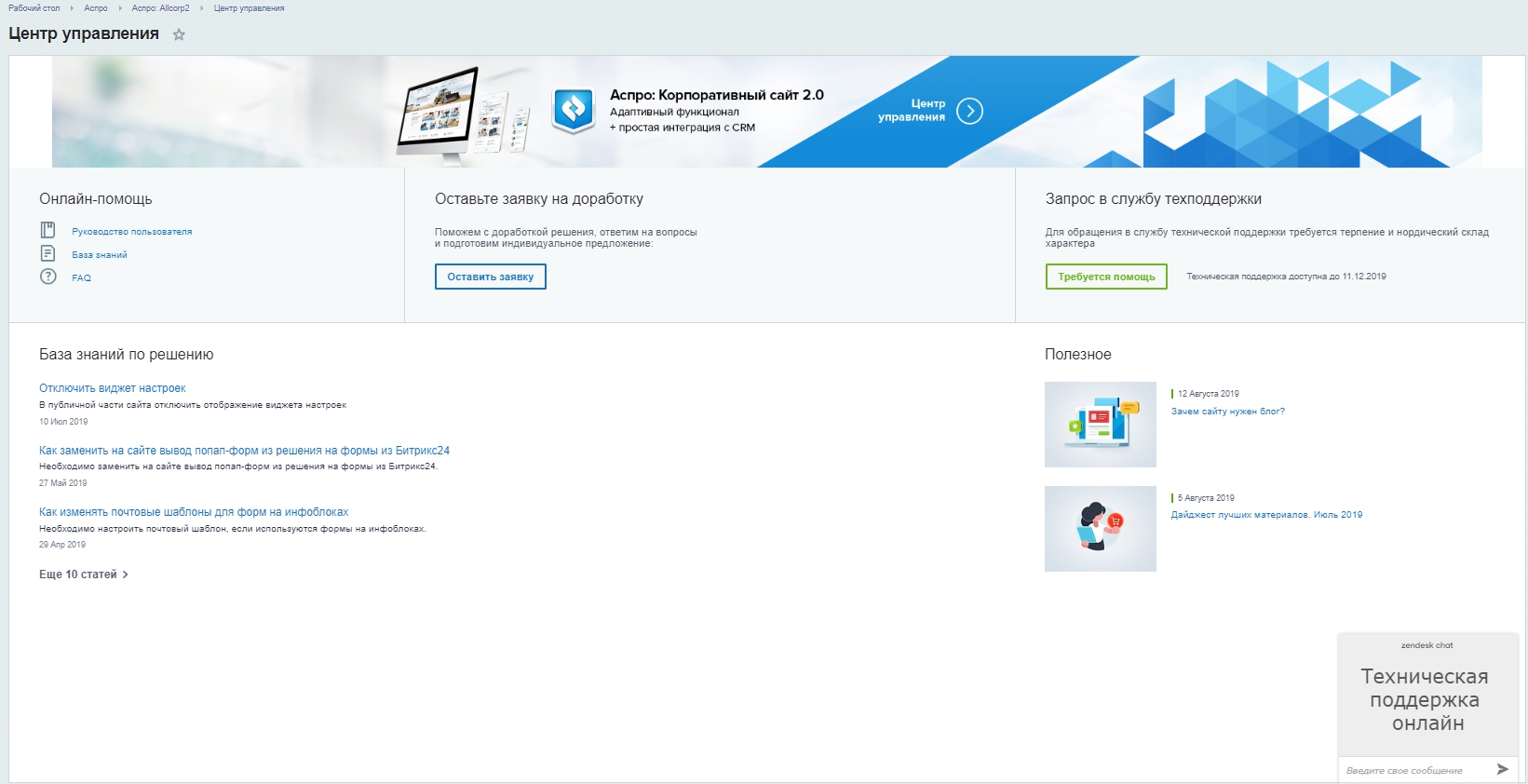Open article about replacing popup forms with Битрикс24
The image size is (1528, 784).
[244, 451]
